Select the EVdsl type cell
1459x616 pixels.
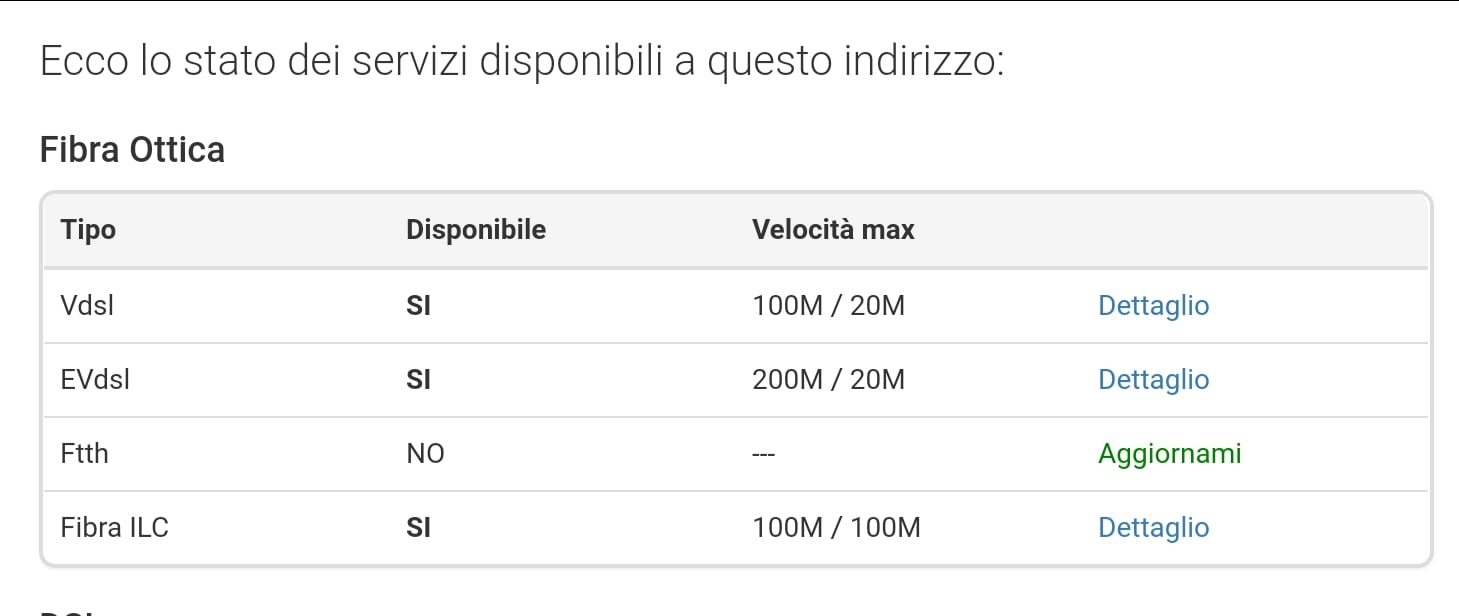point(96,380)
